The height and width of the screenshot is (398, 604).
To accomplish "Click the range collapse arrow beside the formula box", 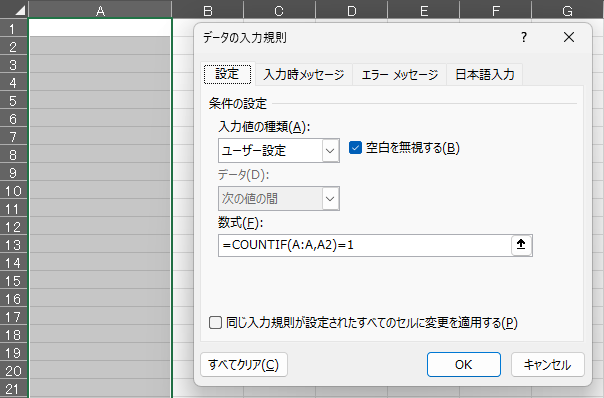I will tap(521, 245).
